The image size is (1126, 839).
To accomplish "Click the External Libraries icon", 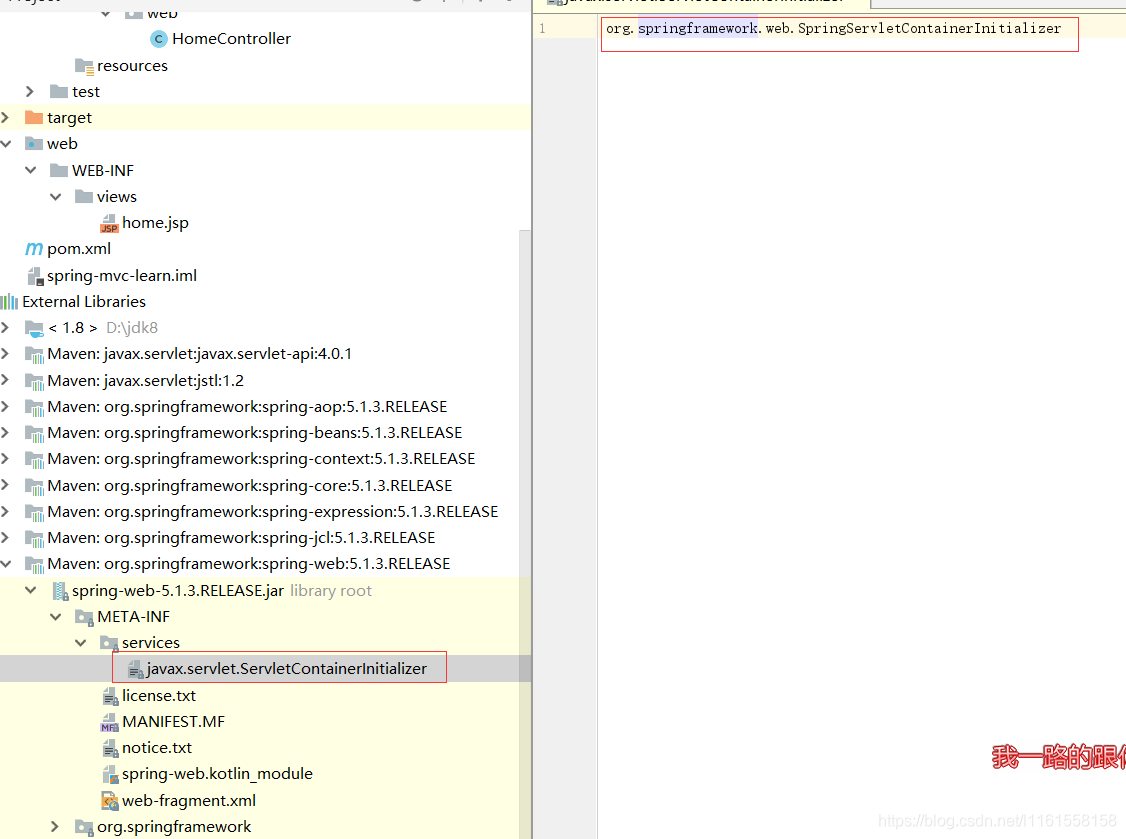I will coord(9,302).
